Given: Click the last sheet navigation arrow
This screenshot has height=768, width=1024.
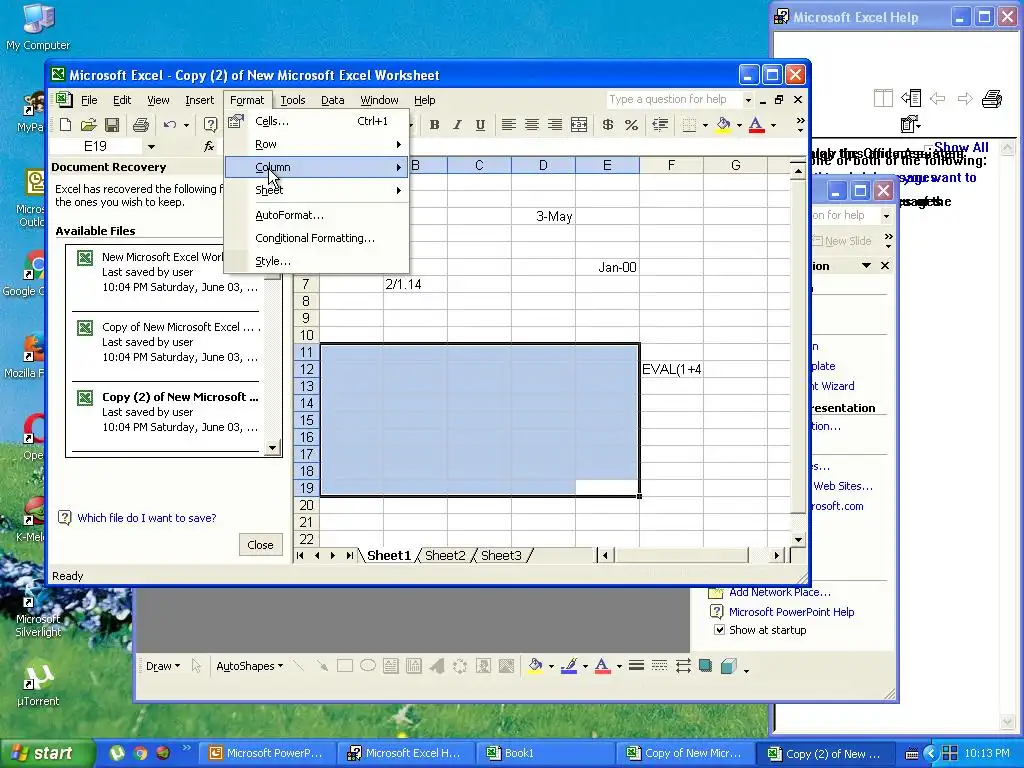Looking at the screenshot, I should (x=349, y=556).
